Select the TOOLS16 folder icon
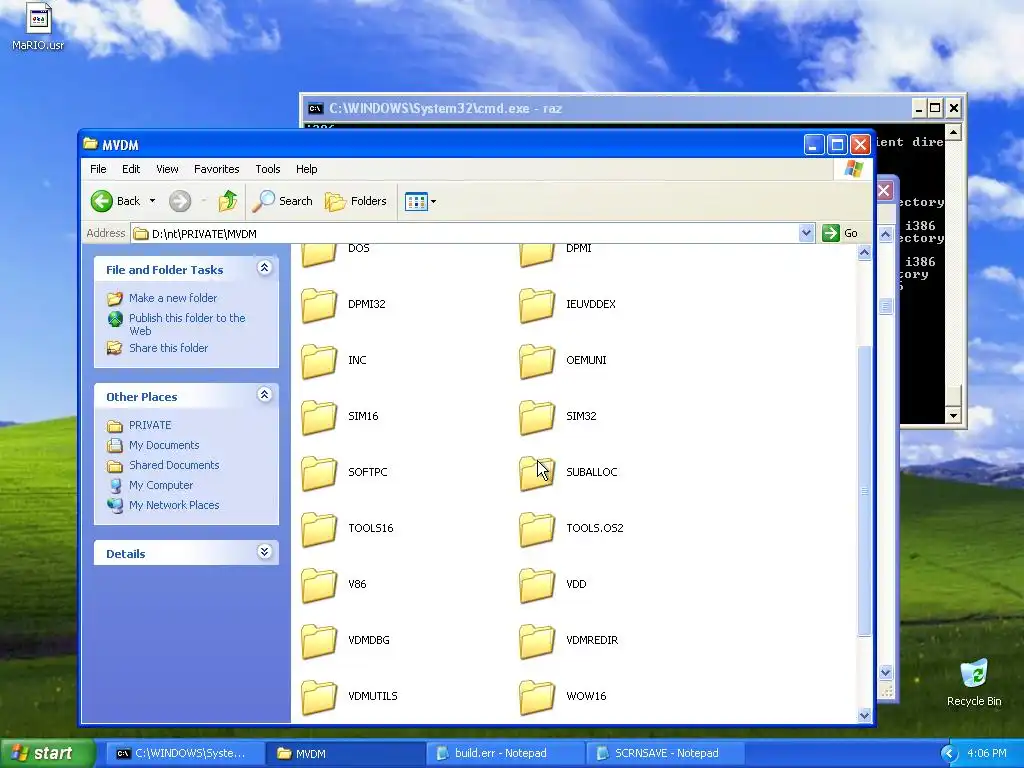Viewport: 1024px width, 768px height. [319, 529]
